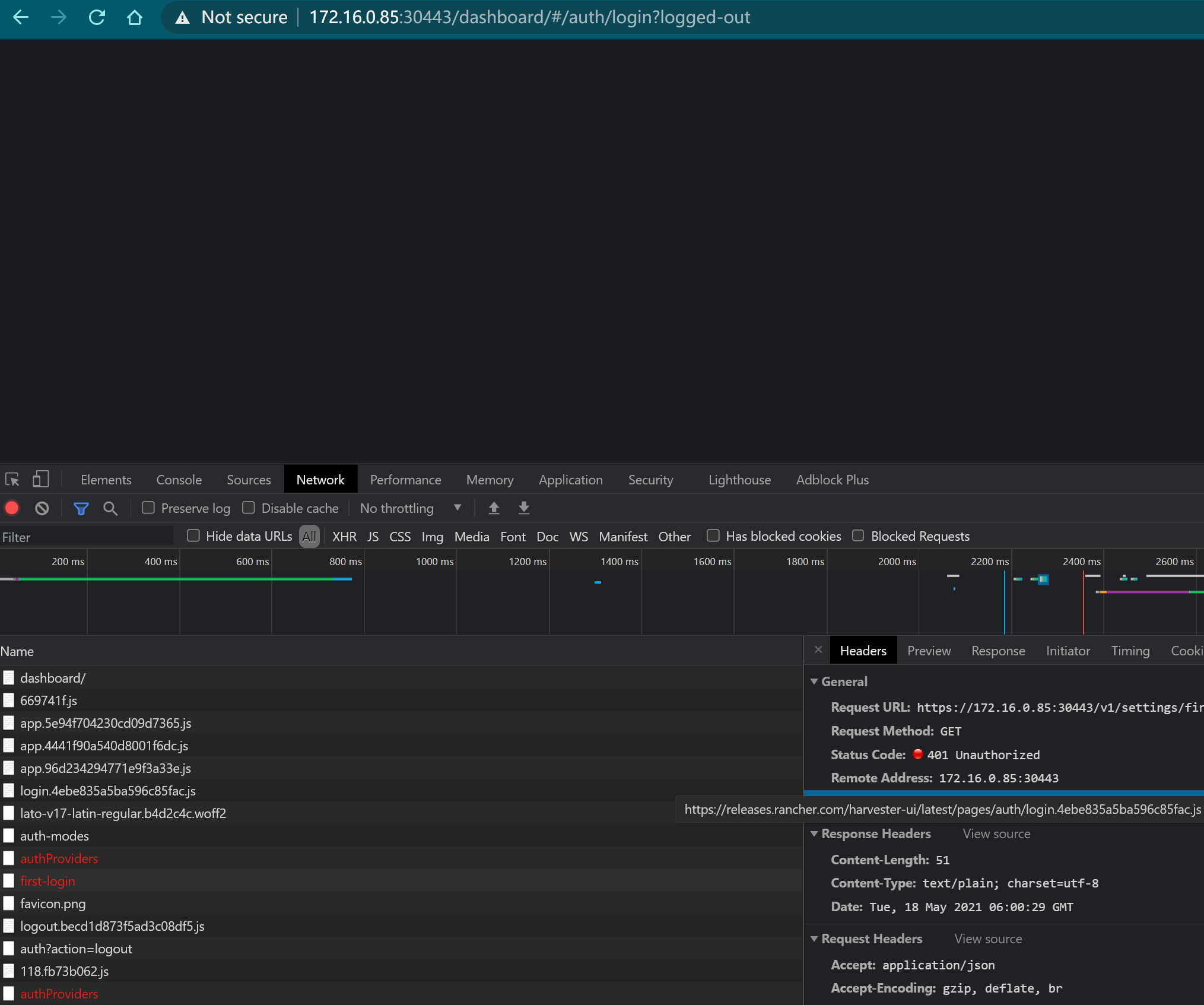Screen dimensions: 1204x1005
Task: Open the network request filter bar
Action: click(x=81, y=508)
